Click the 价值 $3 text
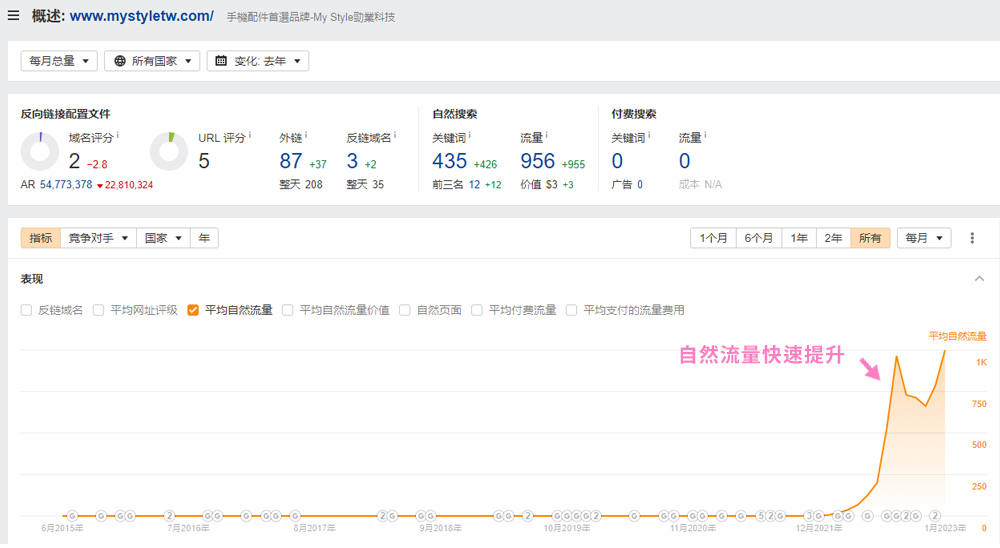Screen dimensions: 1000x548 point(539,184)
